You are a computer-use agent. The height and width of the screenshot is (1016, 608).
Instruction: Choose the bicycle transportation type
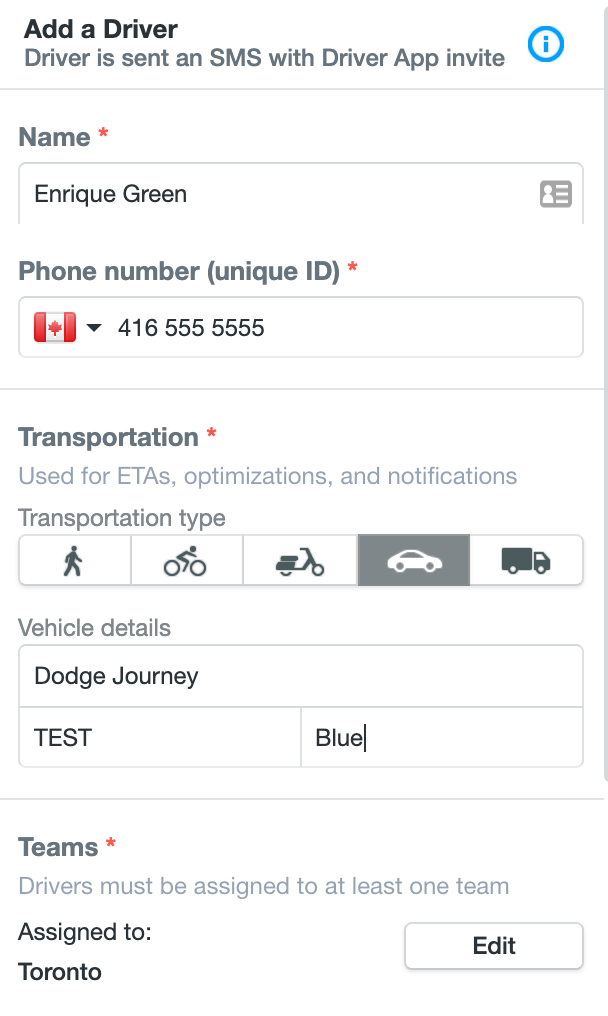point(187,560)
